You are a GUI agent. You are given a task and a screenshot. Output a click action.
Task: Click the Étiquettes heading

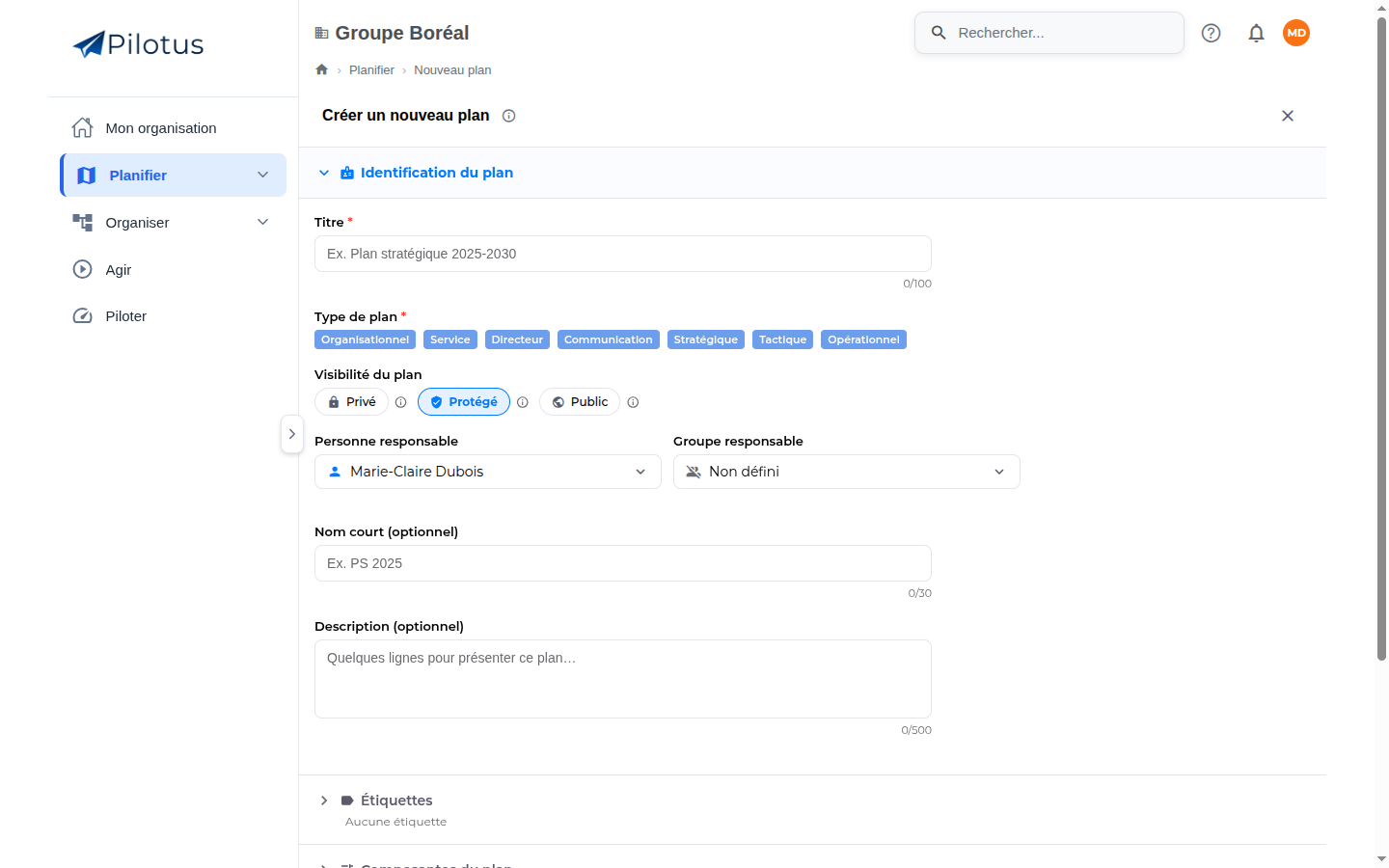coord(396,800)
